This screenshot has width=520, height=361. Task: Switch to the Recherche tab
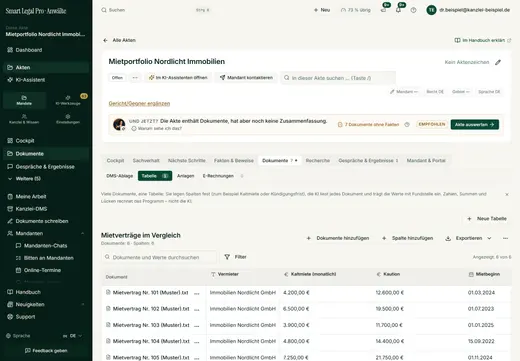(x=318, y=161)
